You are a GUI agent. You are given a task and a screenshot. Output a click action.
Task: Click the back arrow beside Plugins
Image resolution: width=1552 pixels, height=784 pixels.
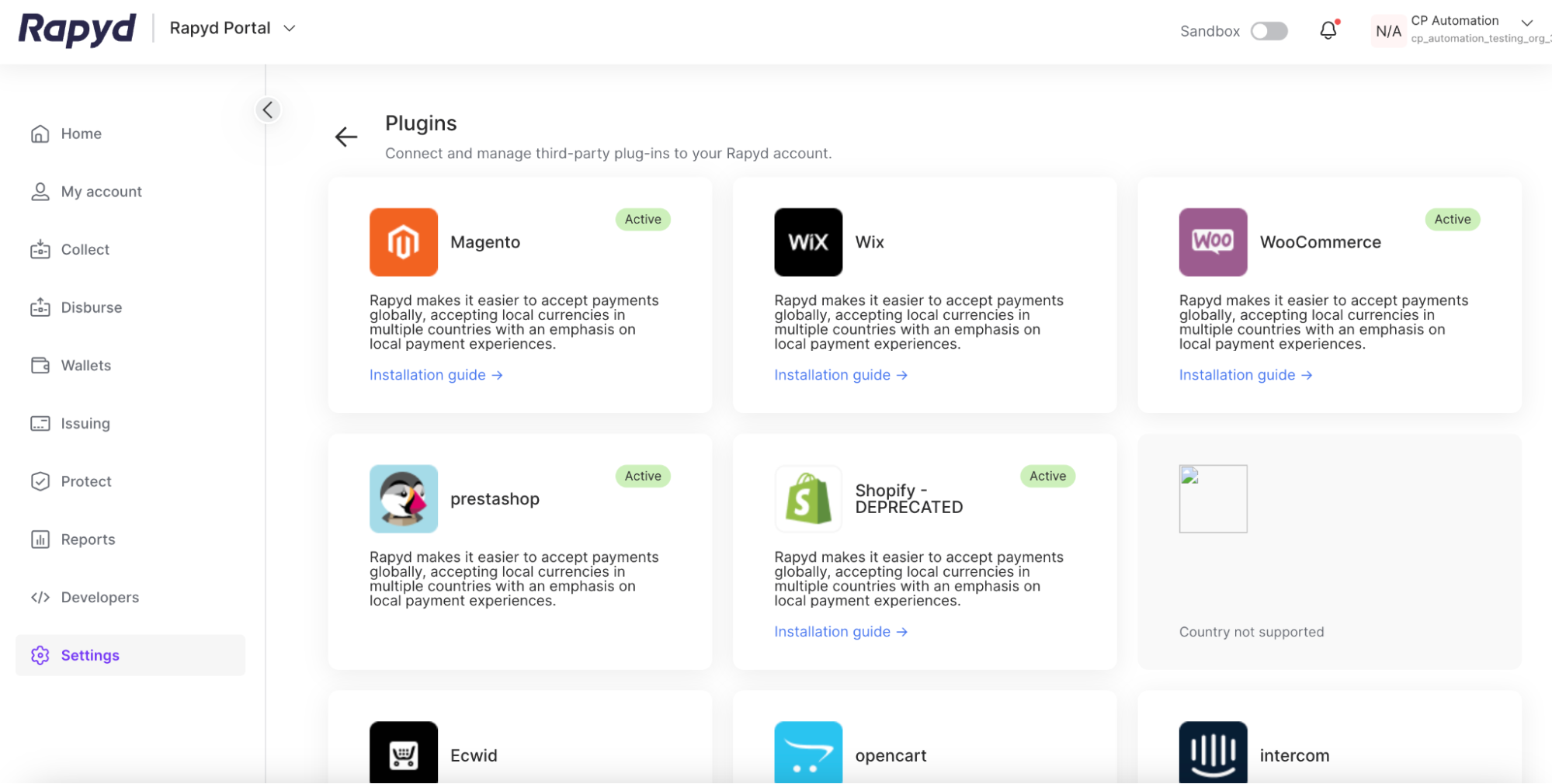point(345,137)
